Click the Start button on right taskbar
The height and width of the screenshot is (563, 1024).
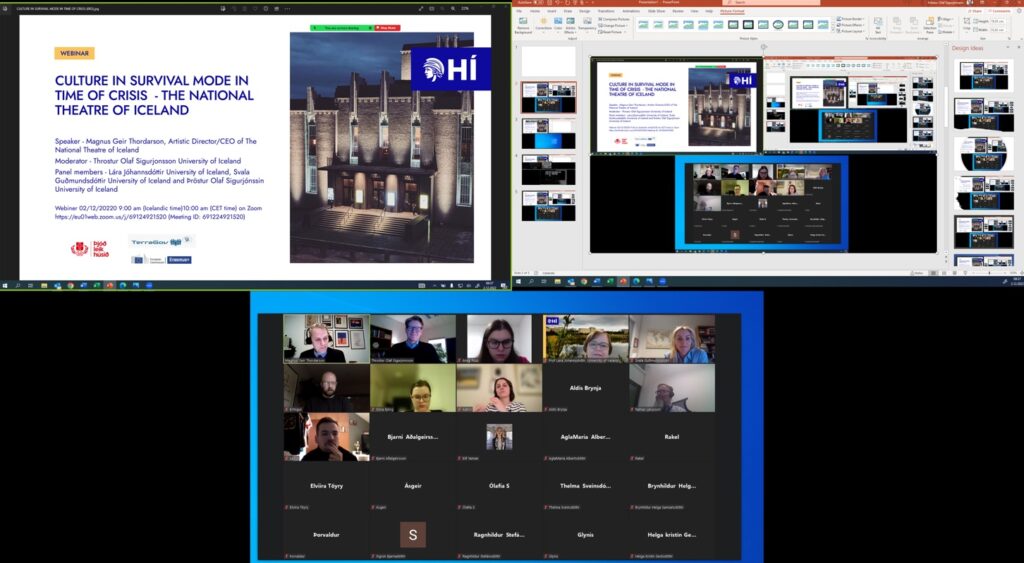[519, 281]
